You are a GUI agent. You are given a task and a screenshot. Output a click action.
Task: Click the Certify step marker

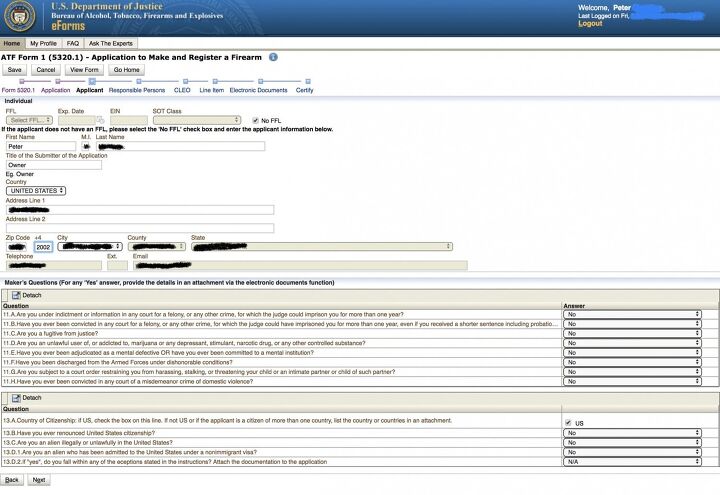tap(308, 82)
